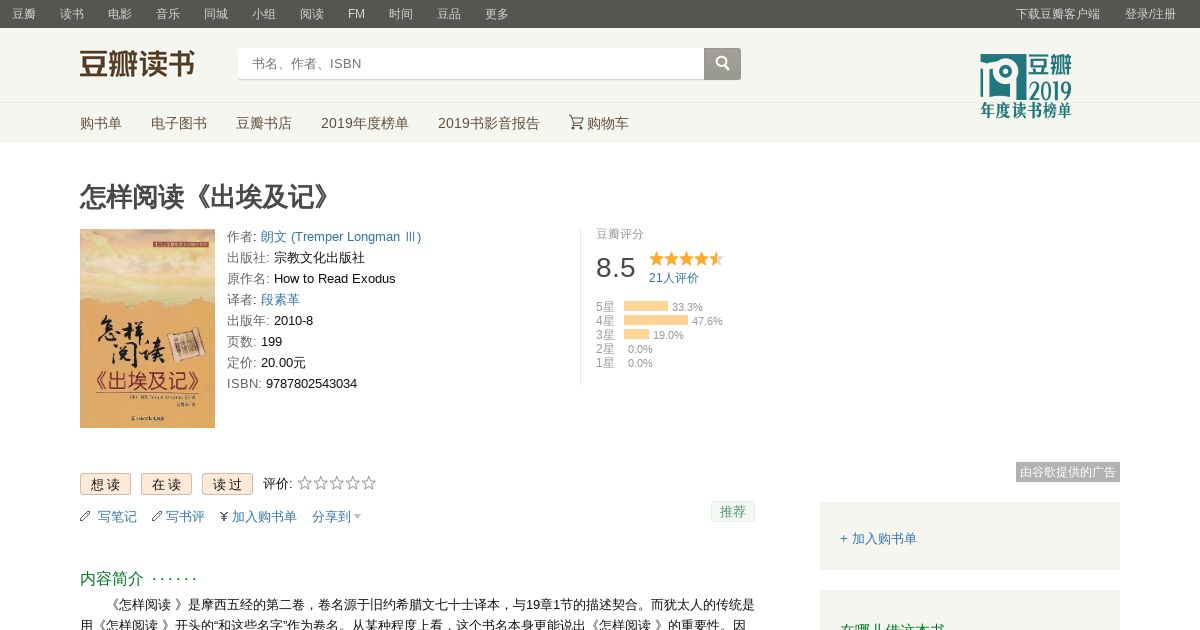Click the 5星 rating bar
Image resolution: width=1200 pixels, height=630 pixels.
pyautogui.click(x=646, y=306)
